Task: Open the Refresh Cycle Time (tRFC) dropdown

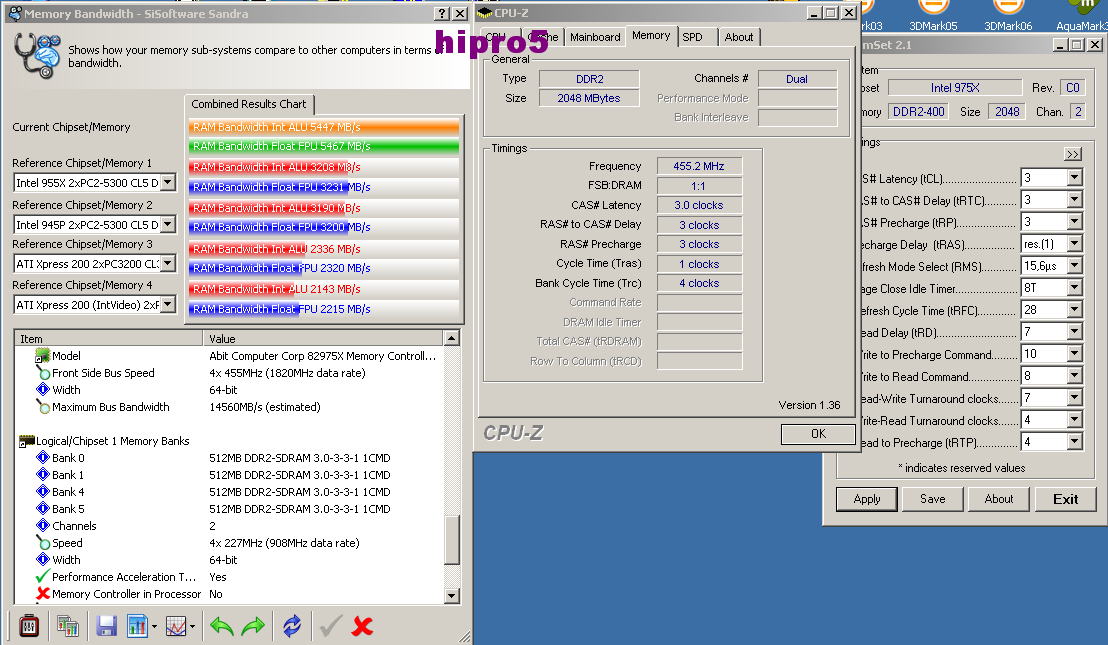Action: 1074,309
